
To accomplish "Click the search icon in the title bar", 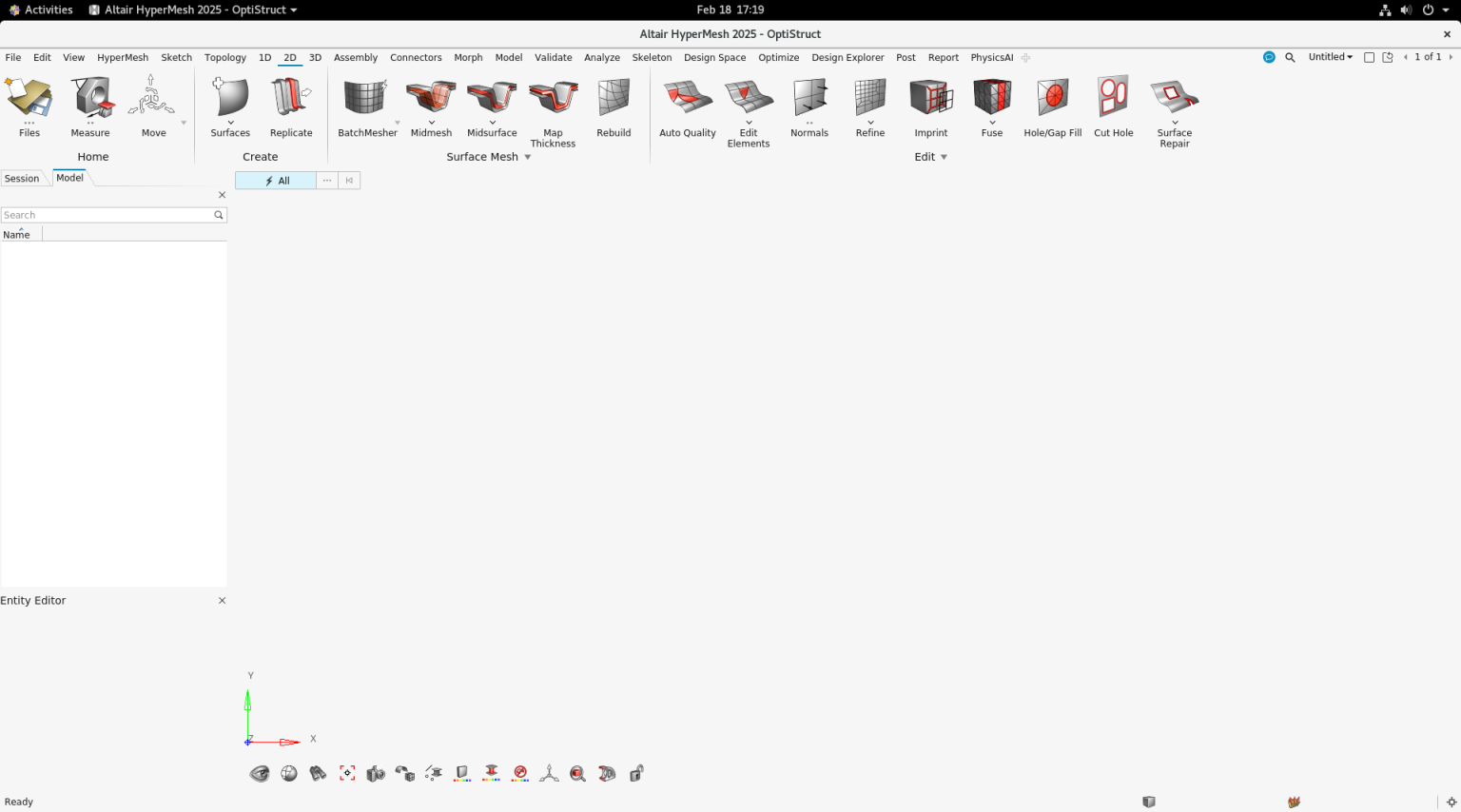I will pos(1290,57).
